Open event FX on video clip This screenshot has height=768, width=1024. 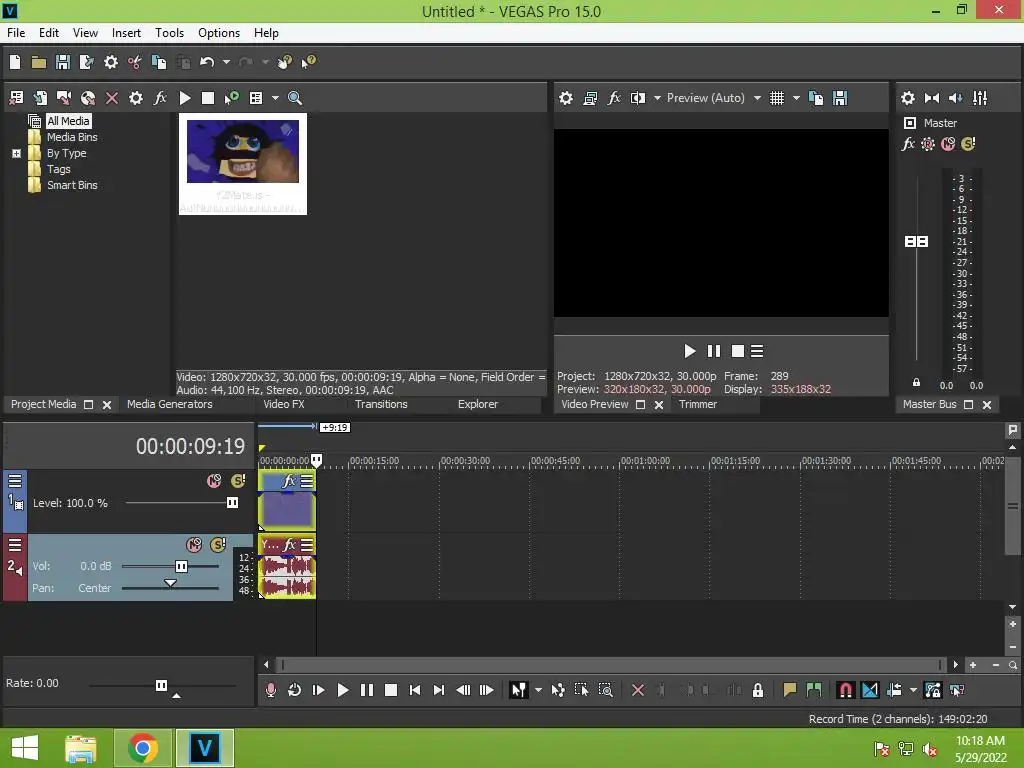289,481
